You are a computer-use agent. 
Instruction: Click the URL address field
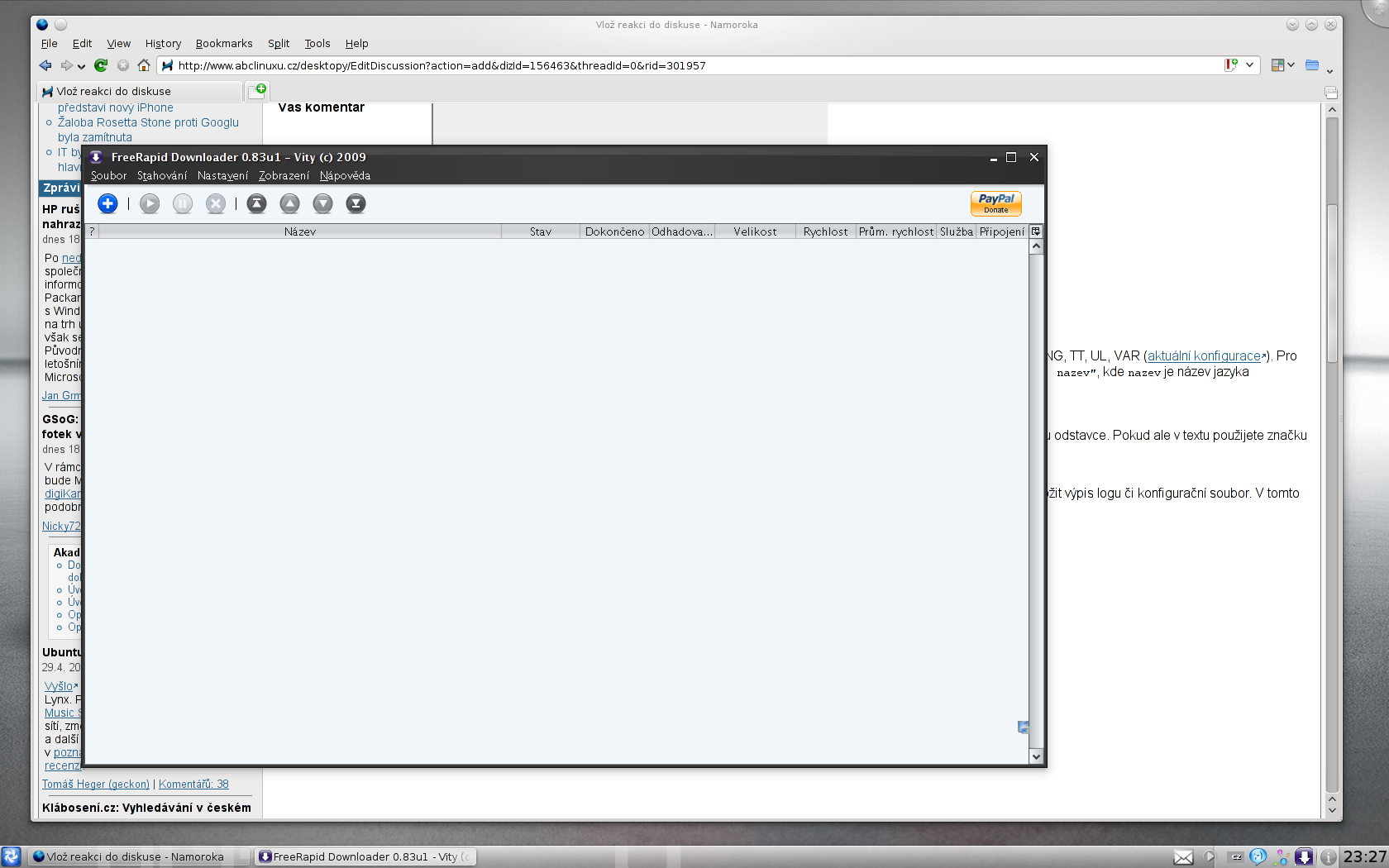pos(694,65)
